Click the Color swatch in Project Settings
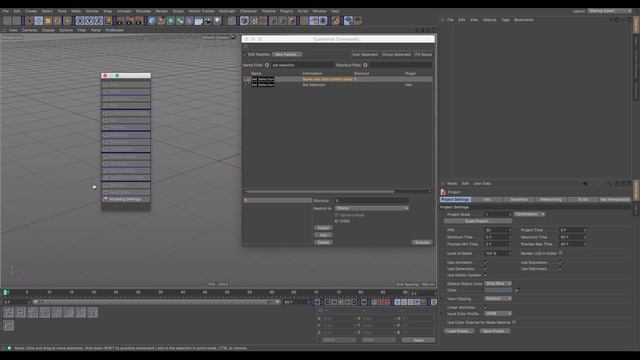The height and width of the screenshot is (360, 640). pos(498,291)
